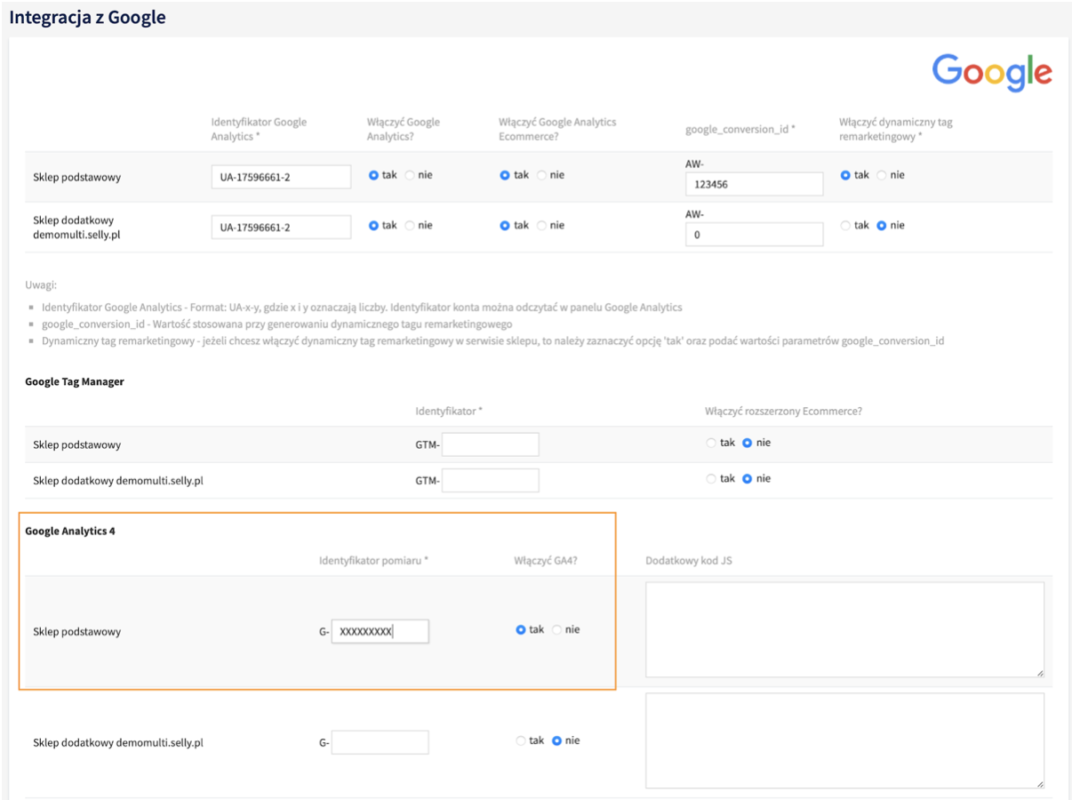Enable rozszerzony Ecommerce for Sklep podstawowy
This screenshot has height=800, width=1072.
click(711, 443)
